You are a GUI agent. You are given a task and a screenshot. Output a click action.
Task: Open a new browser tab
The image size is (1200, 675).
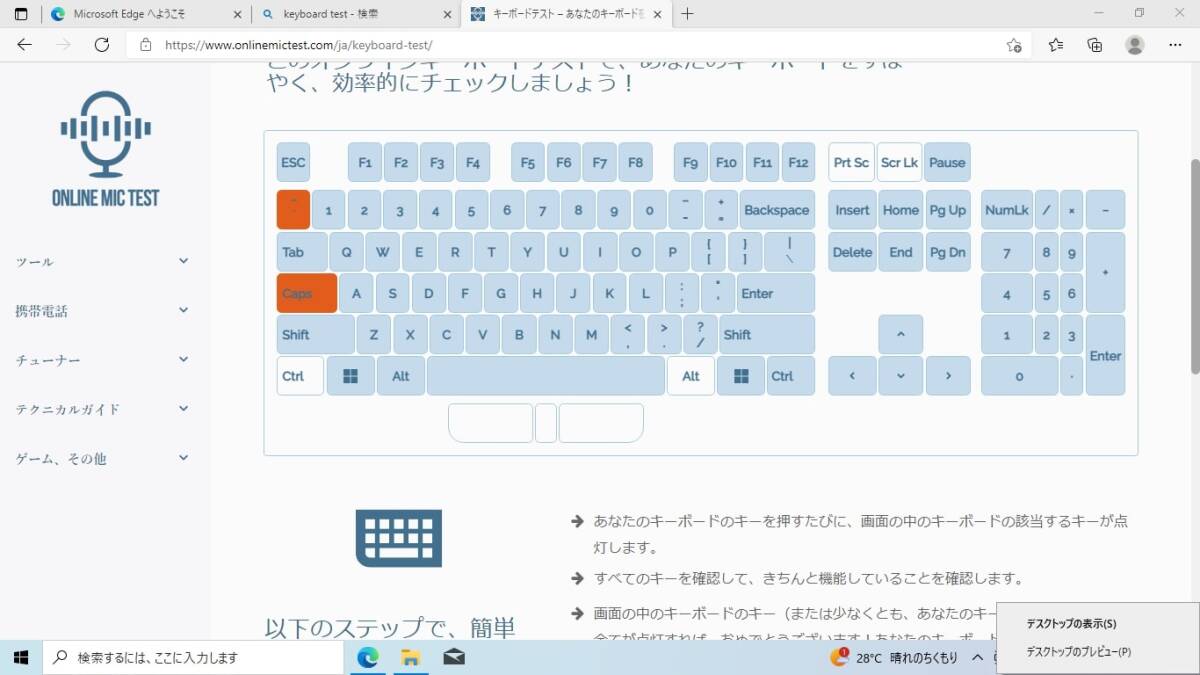coord(687,14)
